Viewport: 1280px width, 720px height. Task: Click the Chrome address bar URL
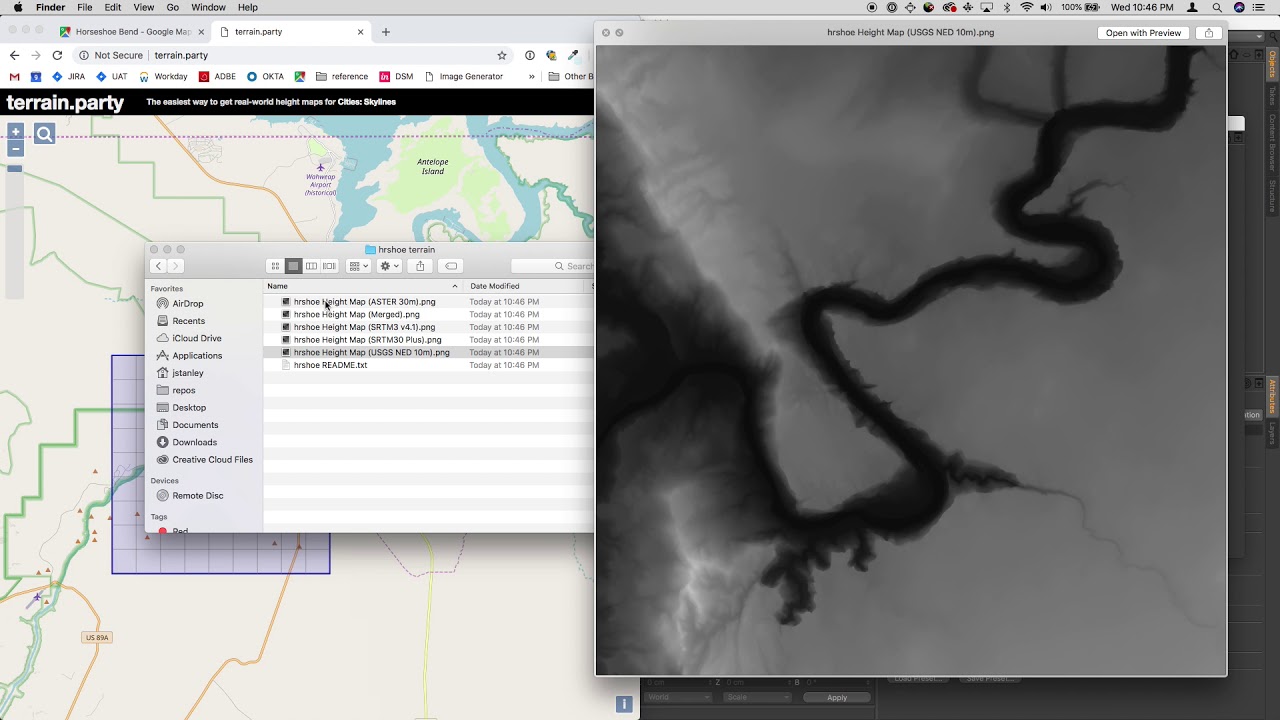[x=181, y=55]
